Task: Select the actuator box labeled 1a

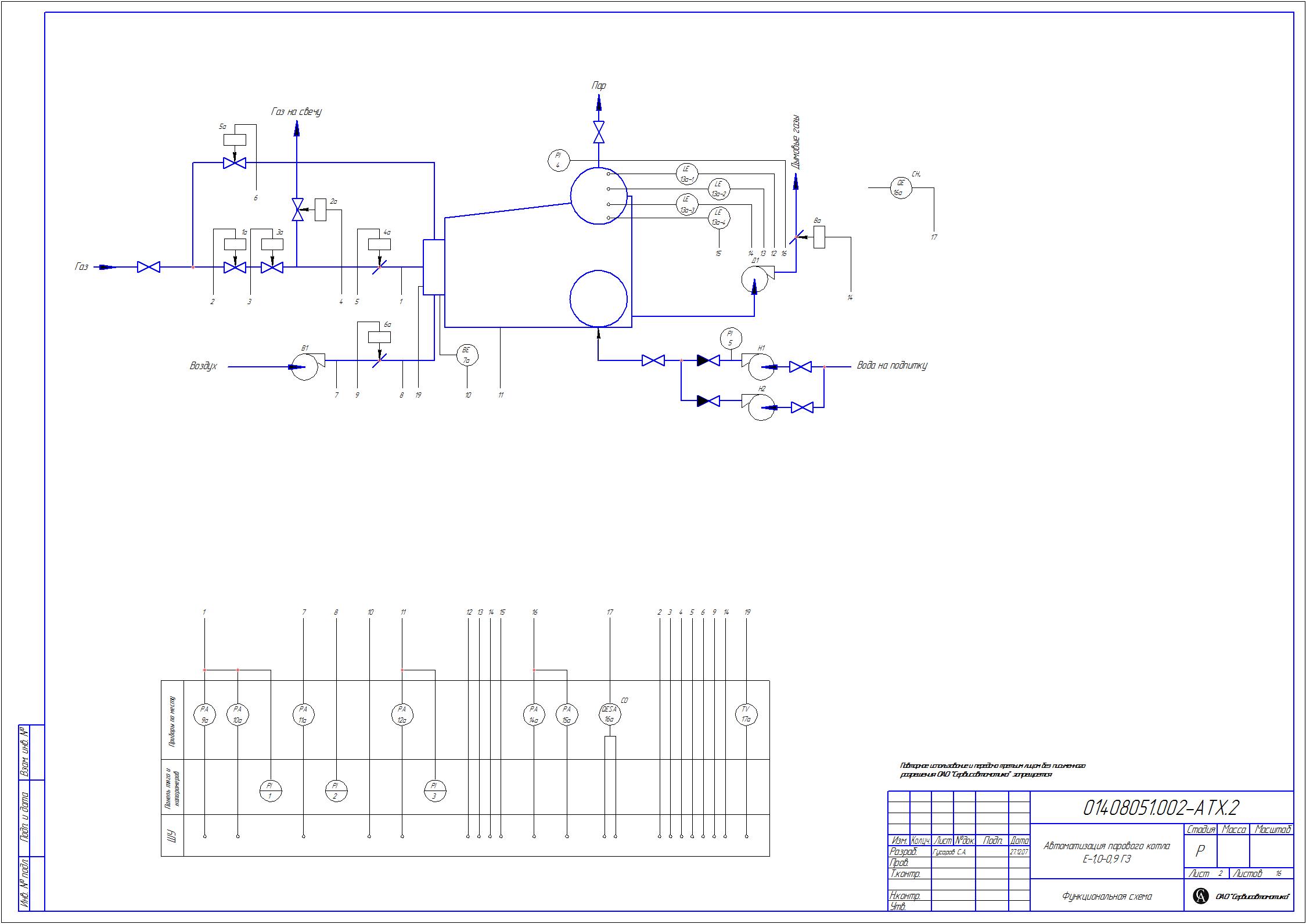Action: pos(235,244)
